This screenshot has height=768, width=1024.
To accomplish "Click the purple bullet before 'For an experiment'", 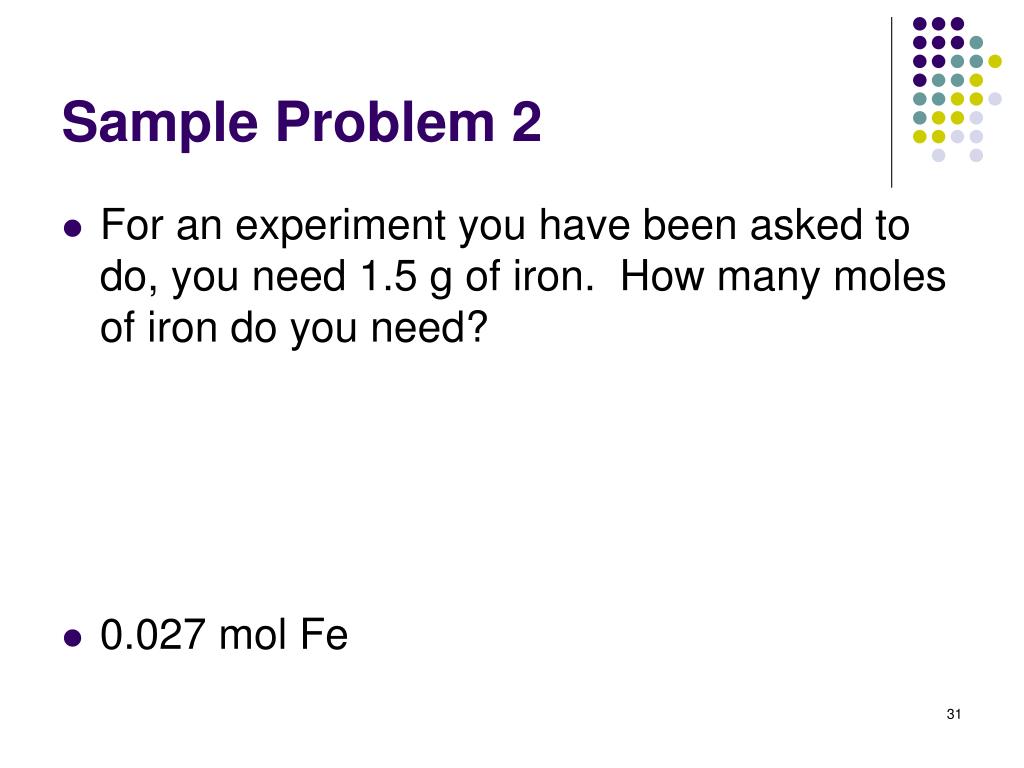I will [73, 228].
